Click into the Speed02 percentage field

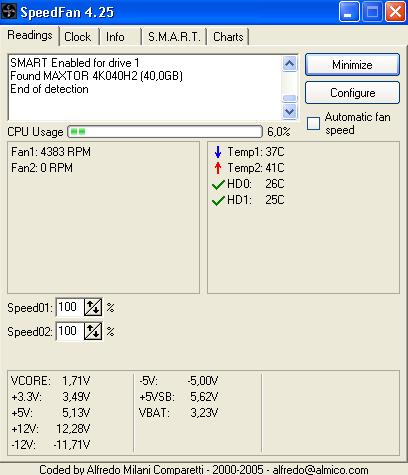coord(70,331)
